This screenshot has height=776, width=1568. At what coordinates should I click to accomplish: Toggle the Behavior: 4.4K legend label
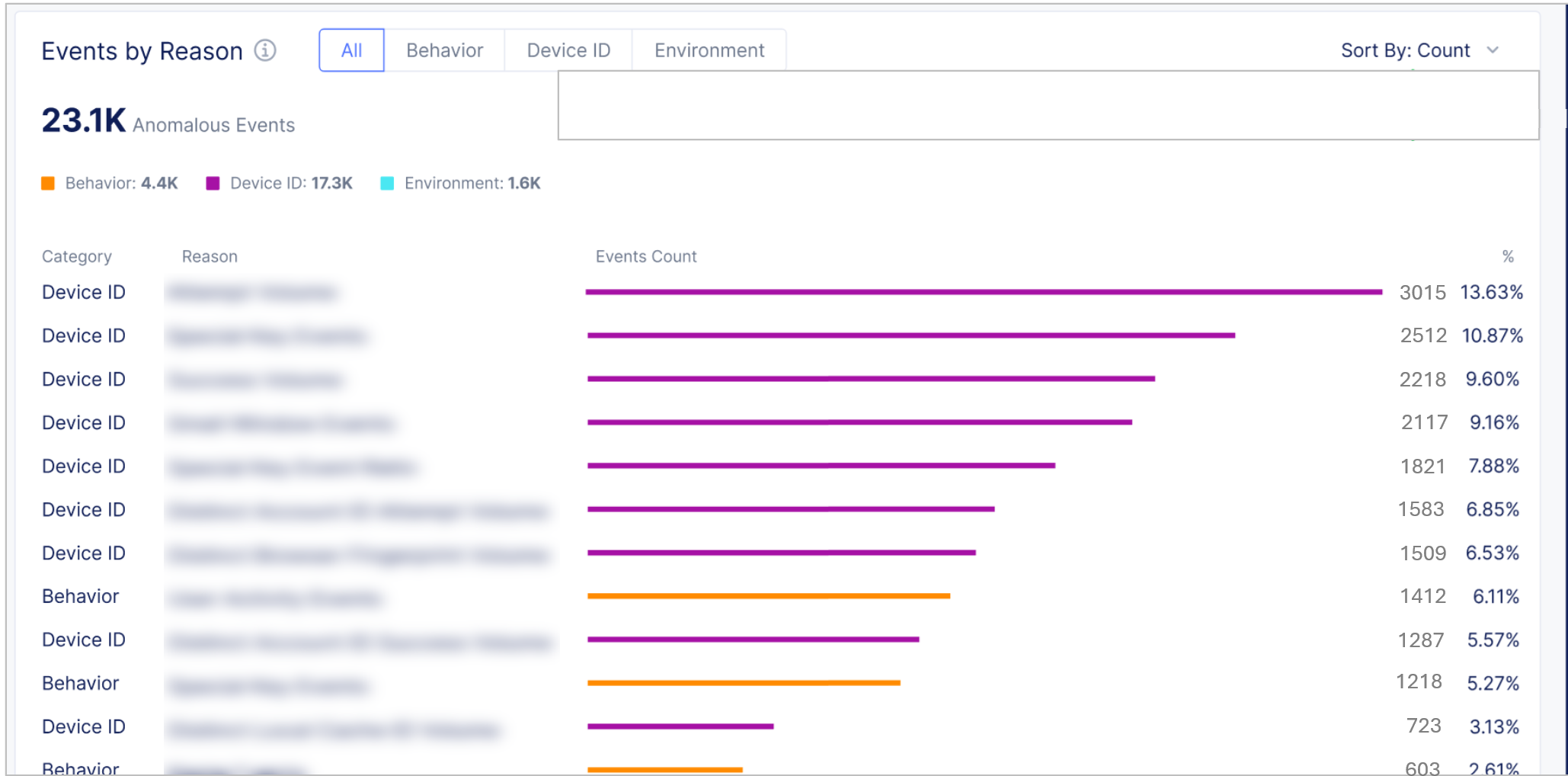pyautogui.click(x=121, y=183)
